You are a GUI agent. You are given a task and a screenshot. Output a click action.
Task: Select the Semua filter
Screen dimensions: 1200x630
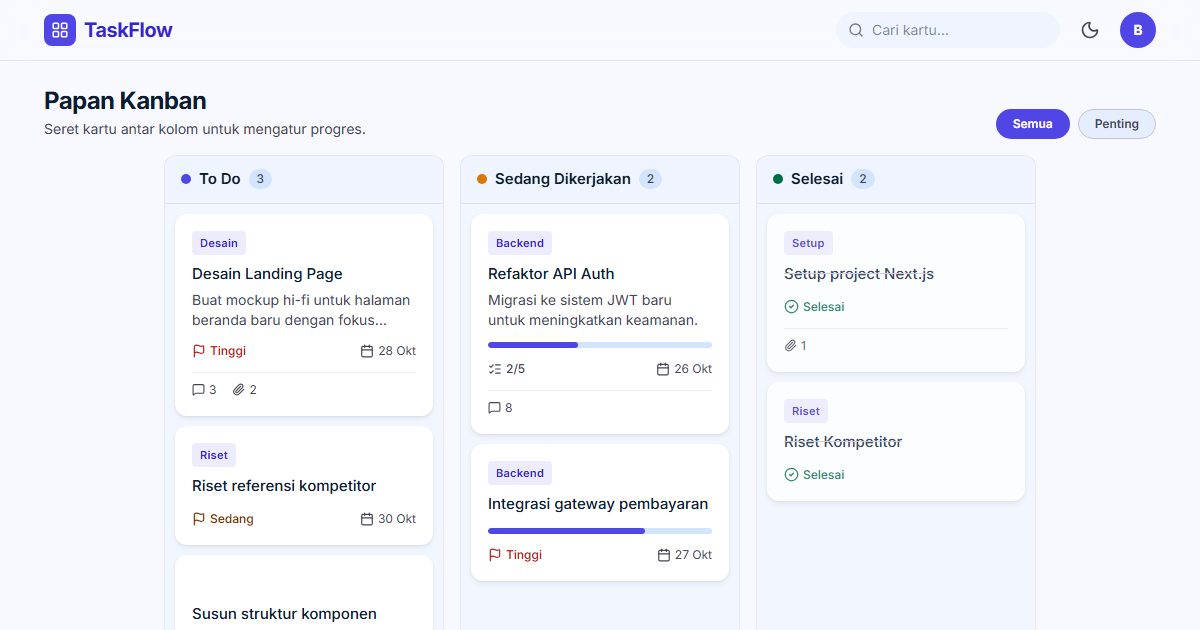[1033, 124]
